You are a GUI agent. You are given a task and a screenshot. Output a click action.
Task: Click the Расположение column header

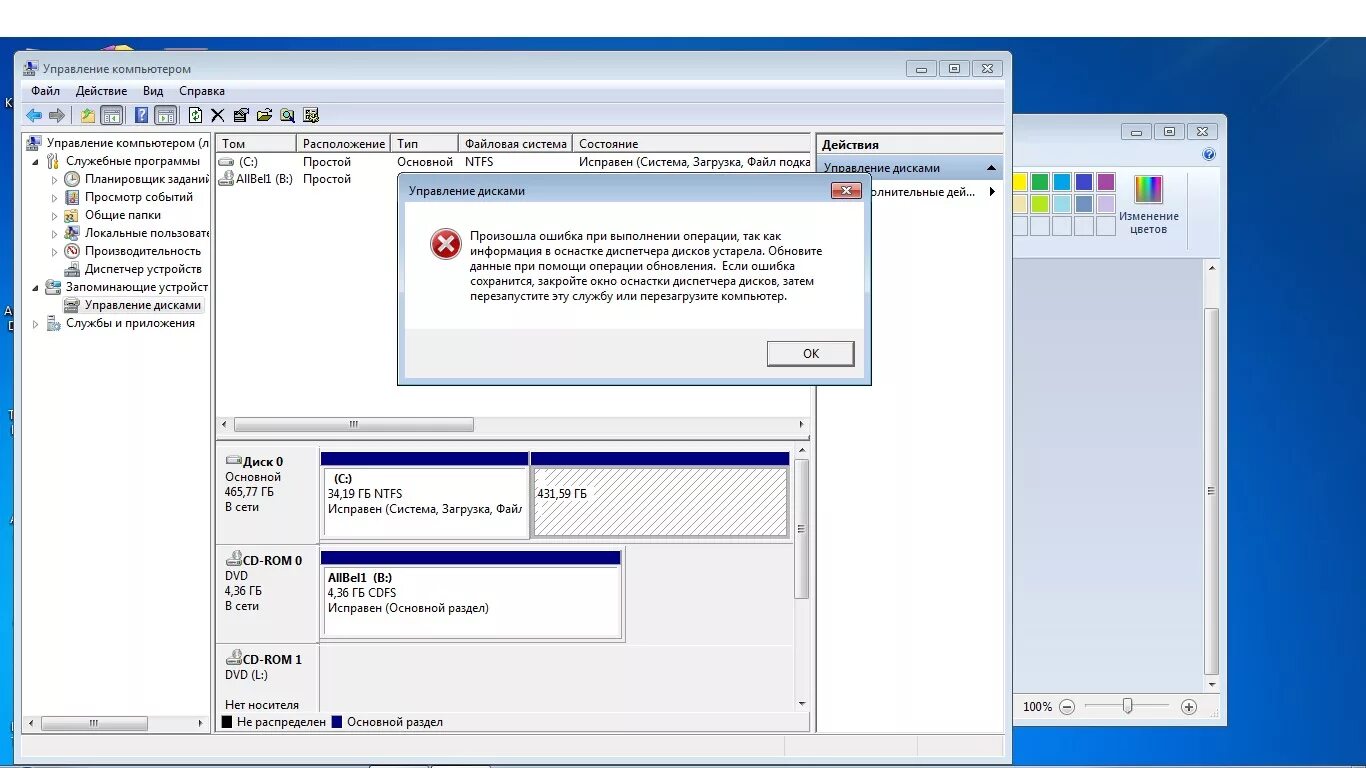(344, 144)
